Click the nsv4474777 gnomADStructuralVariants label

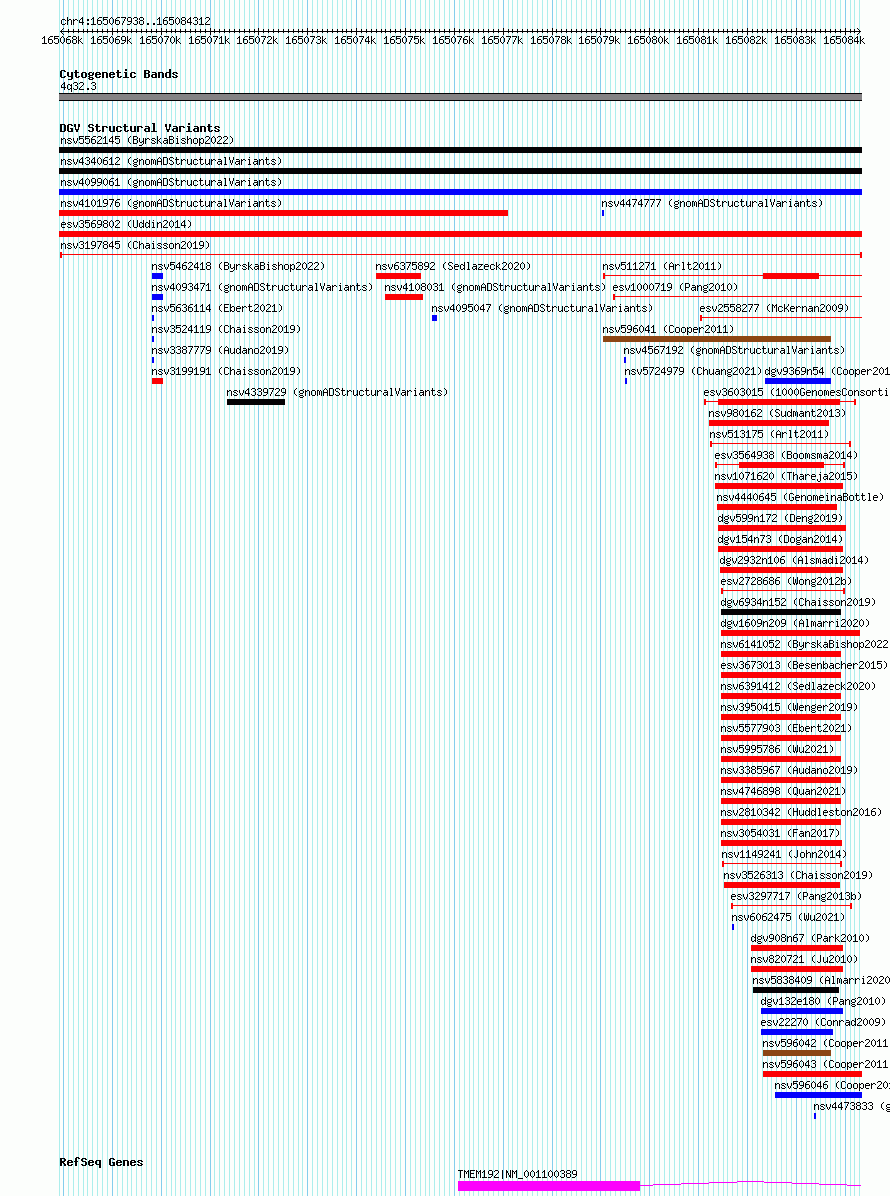(x=712, y=204)
